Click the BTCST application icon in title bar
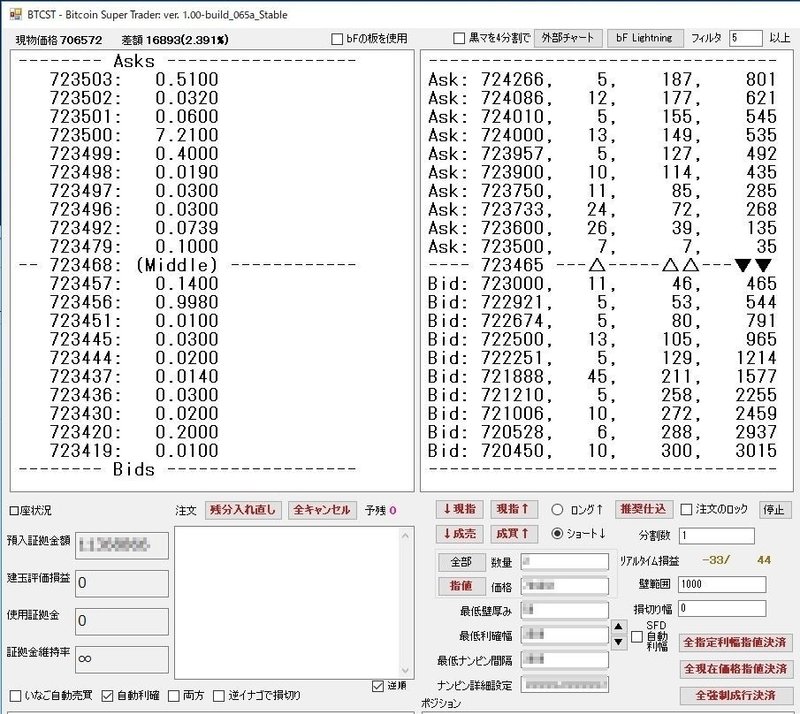 [16, 14]
